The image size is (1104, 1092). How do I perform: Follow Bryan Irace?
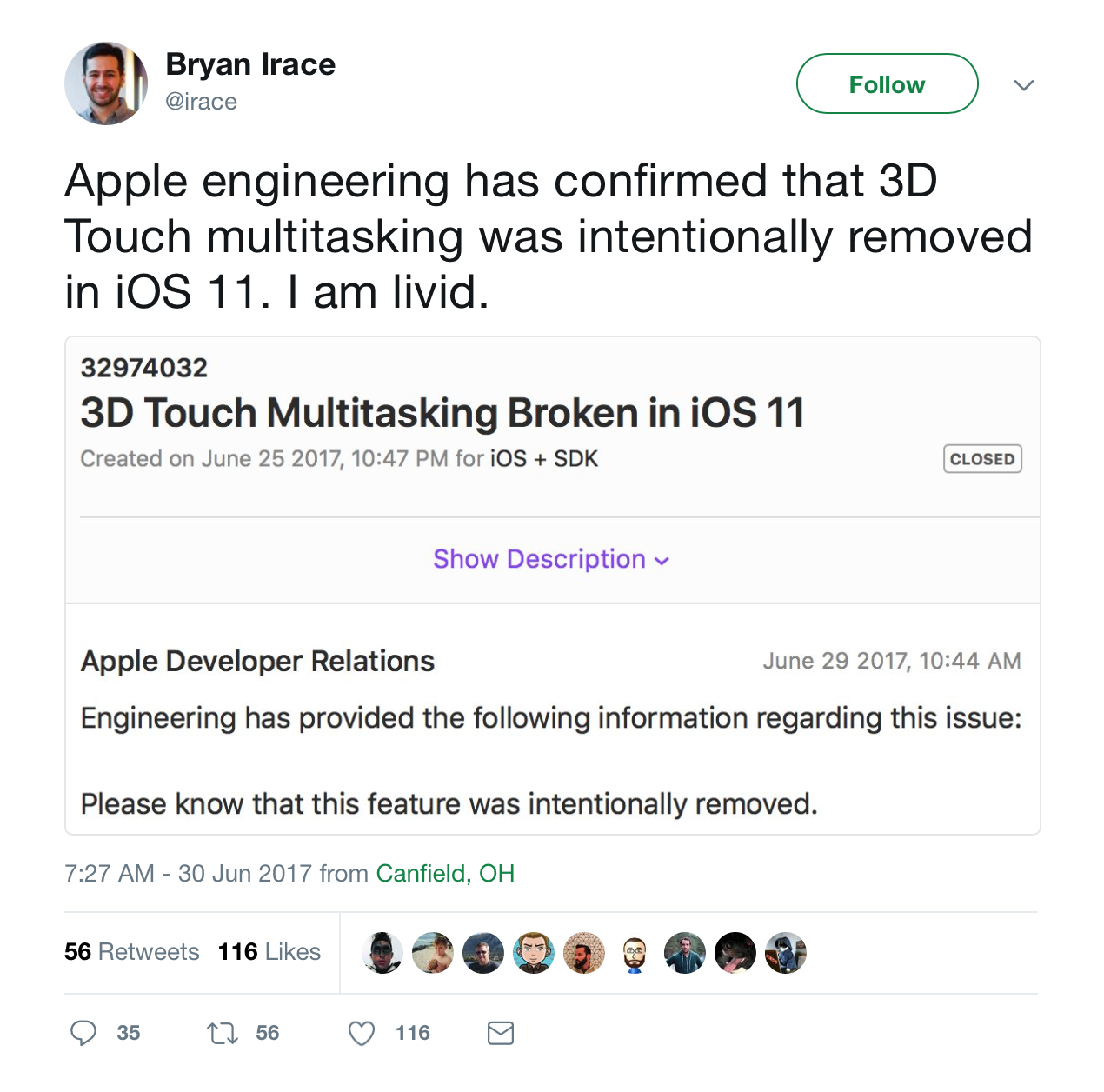click(887, 84)
